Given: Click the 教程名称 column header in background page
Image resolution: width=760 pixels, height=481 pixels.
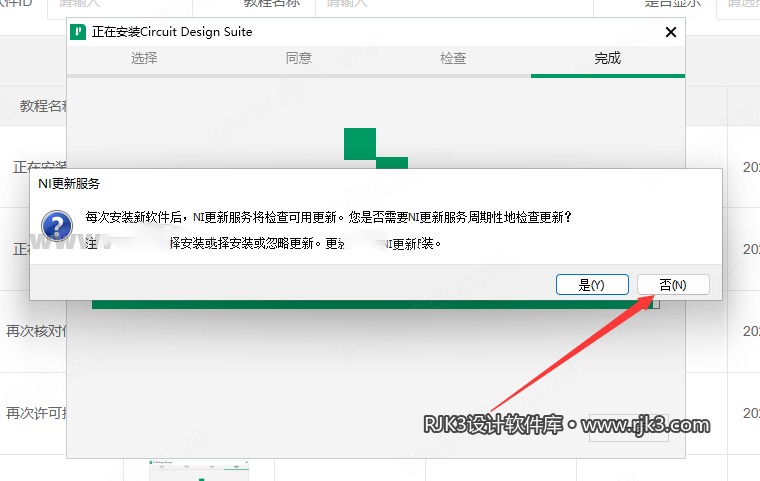Looking at the screenshot, I should [x=43, y=106].
